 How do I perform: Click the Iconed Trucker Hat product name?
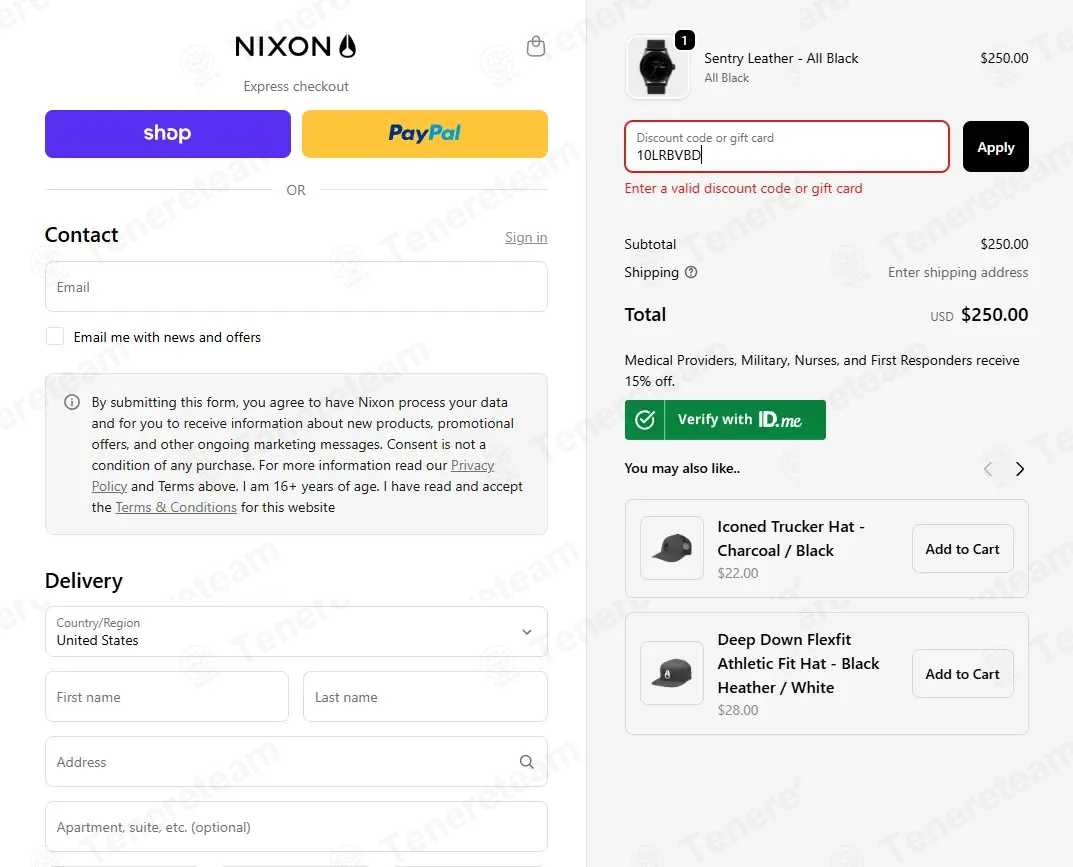pos(791,539)
